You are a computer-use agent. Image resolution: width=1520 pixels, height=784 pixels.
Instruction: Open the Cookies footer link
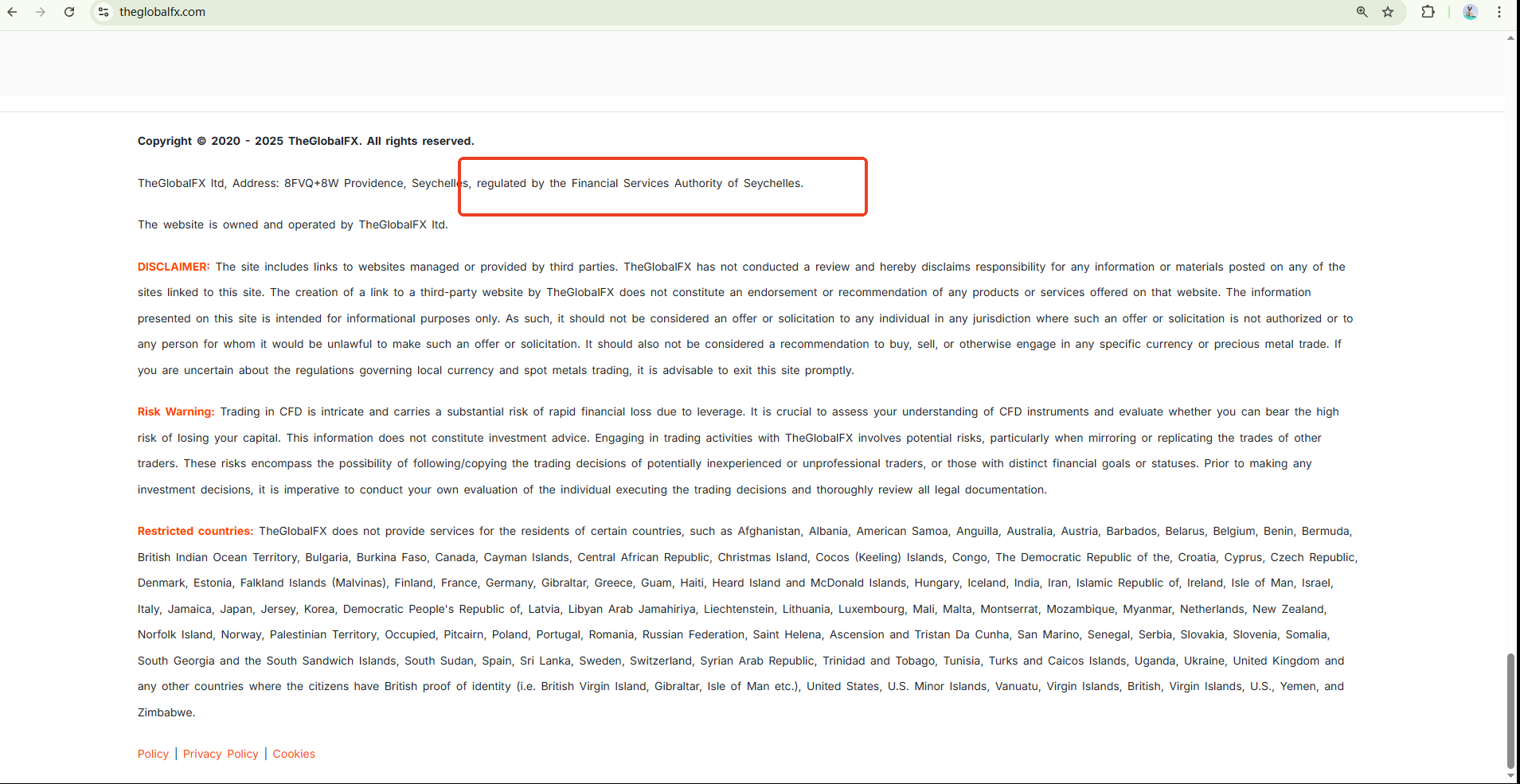click(294, 754)
